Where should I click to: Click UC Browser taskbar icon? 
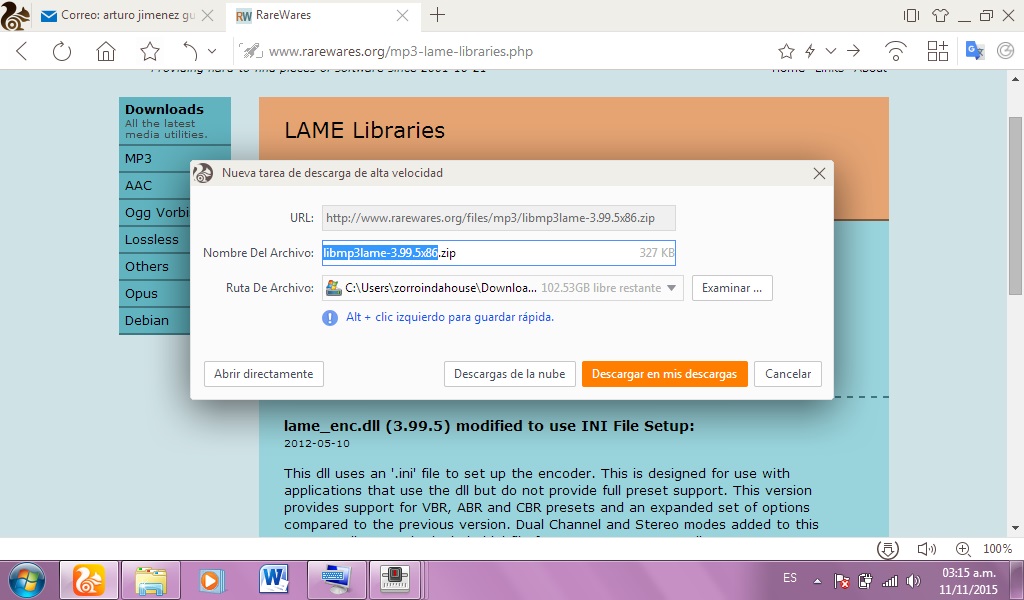(89, 580)
